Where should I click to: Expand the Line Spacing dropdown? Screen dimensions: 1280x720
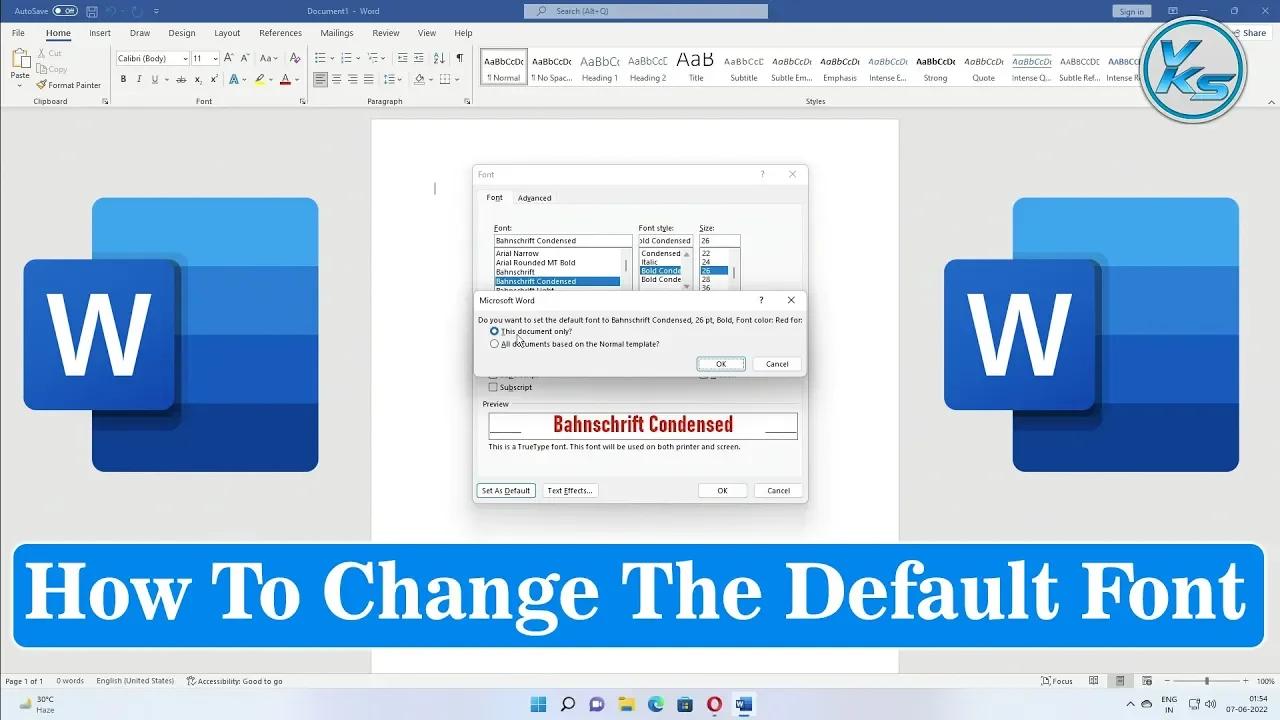click(398, 79)
